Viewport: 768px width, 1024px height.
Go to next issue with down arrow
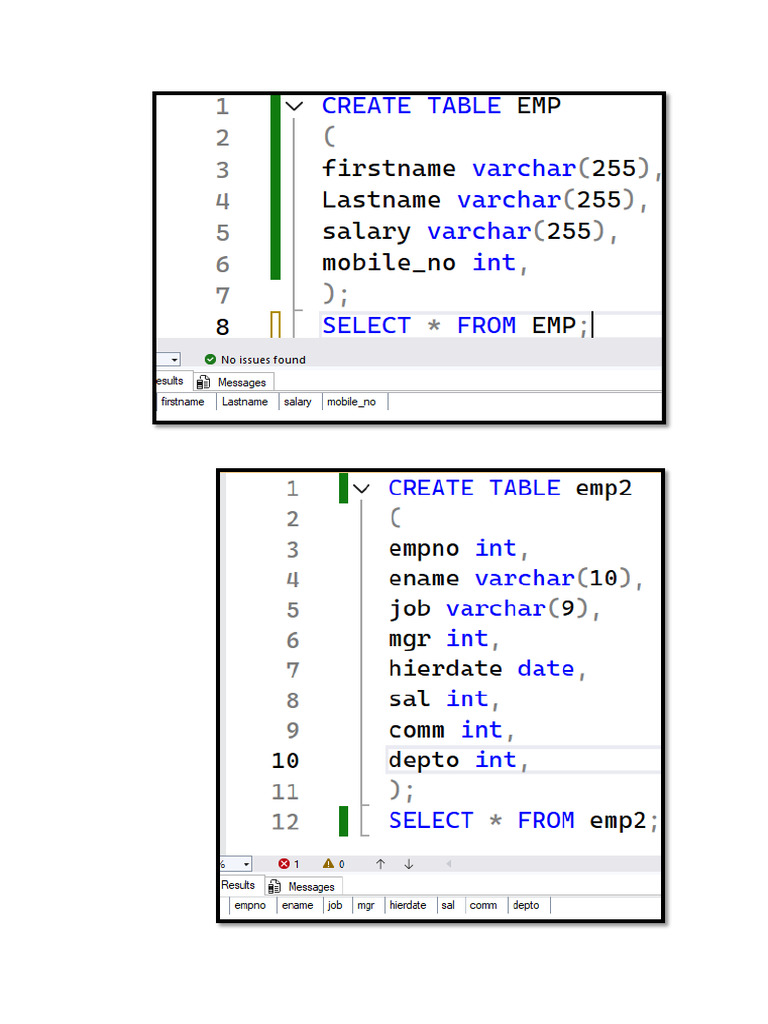[x=409, y=864]
